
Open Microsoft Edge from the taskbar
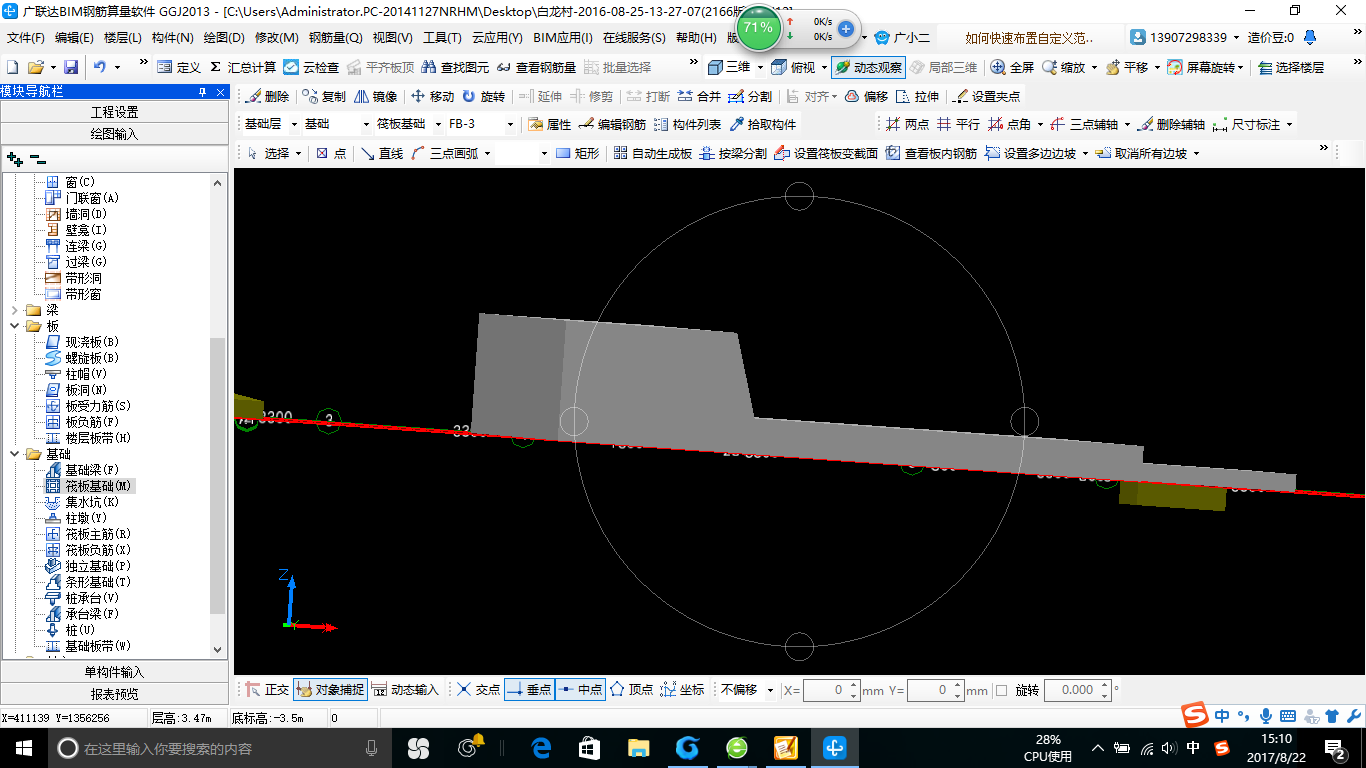pos(541,748)
